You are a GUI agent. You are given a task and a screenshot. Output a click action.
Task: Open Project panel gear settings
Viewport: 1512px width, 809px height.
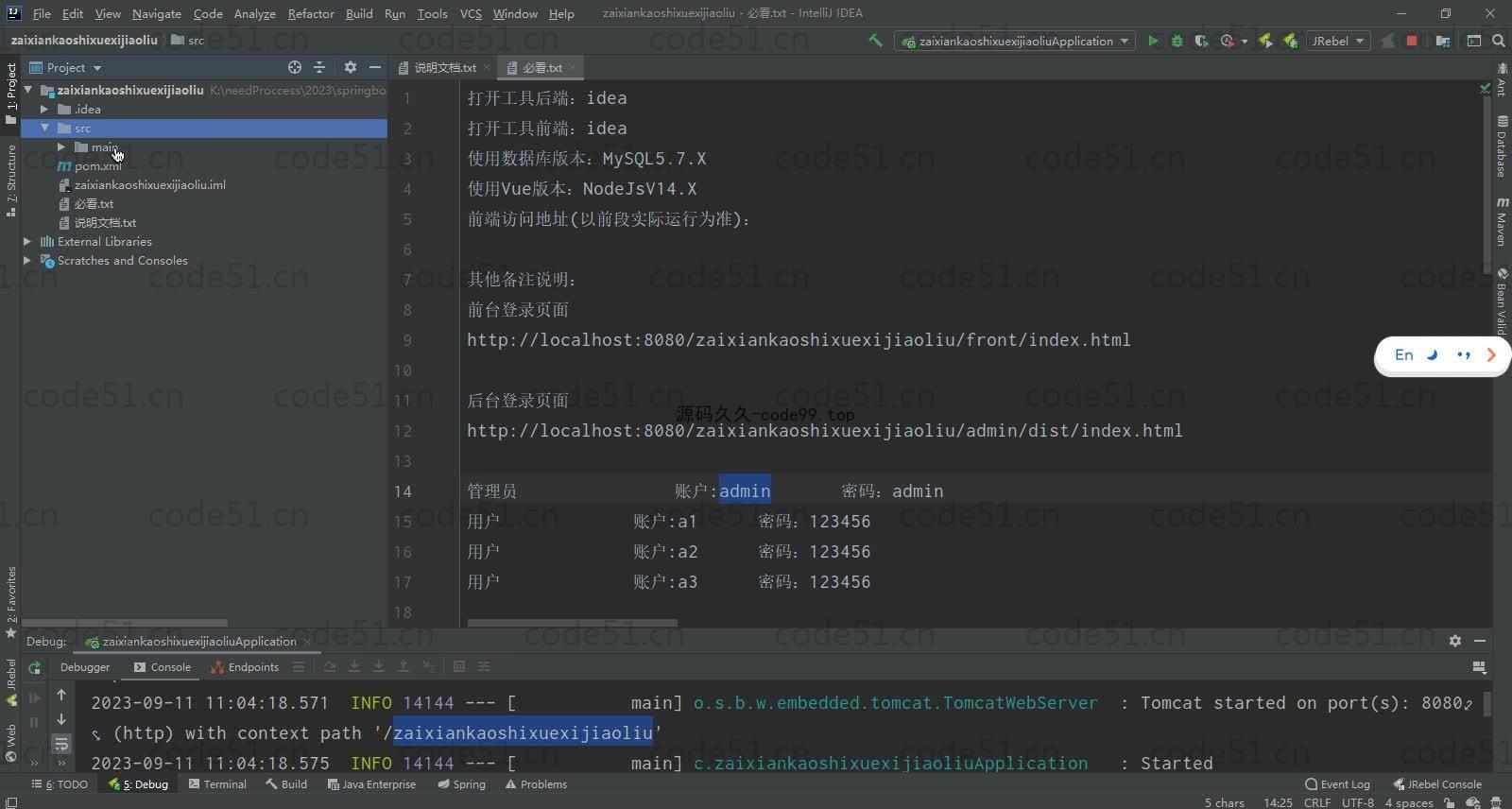[x=351, y=67]
